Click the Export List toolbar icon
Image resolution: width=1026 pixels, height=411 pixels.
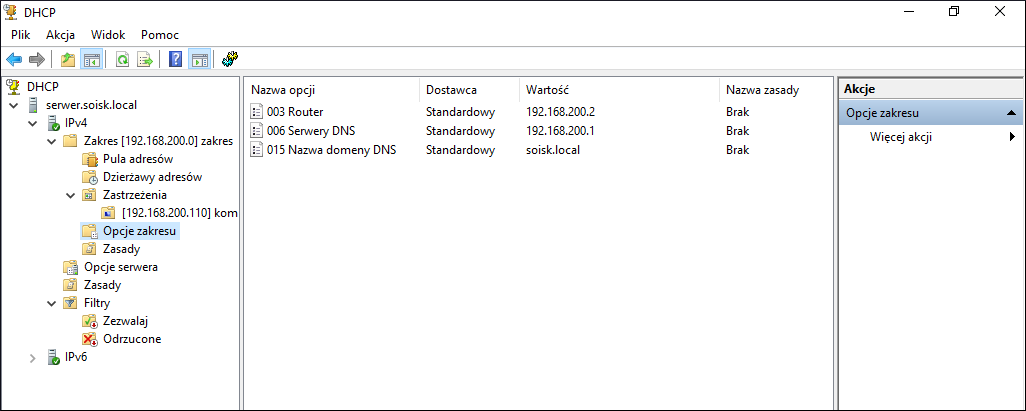145,60
